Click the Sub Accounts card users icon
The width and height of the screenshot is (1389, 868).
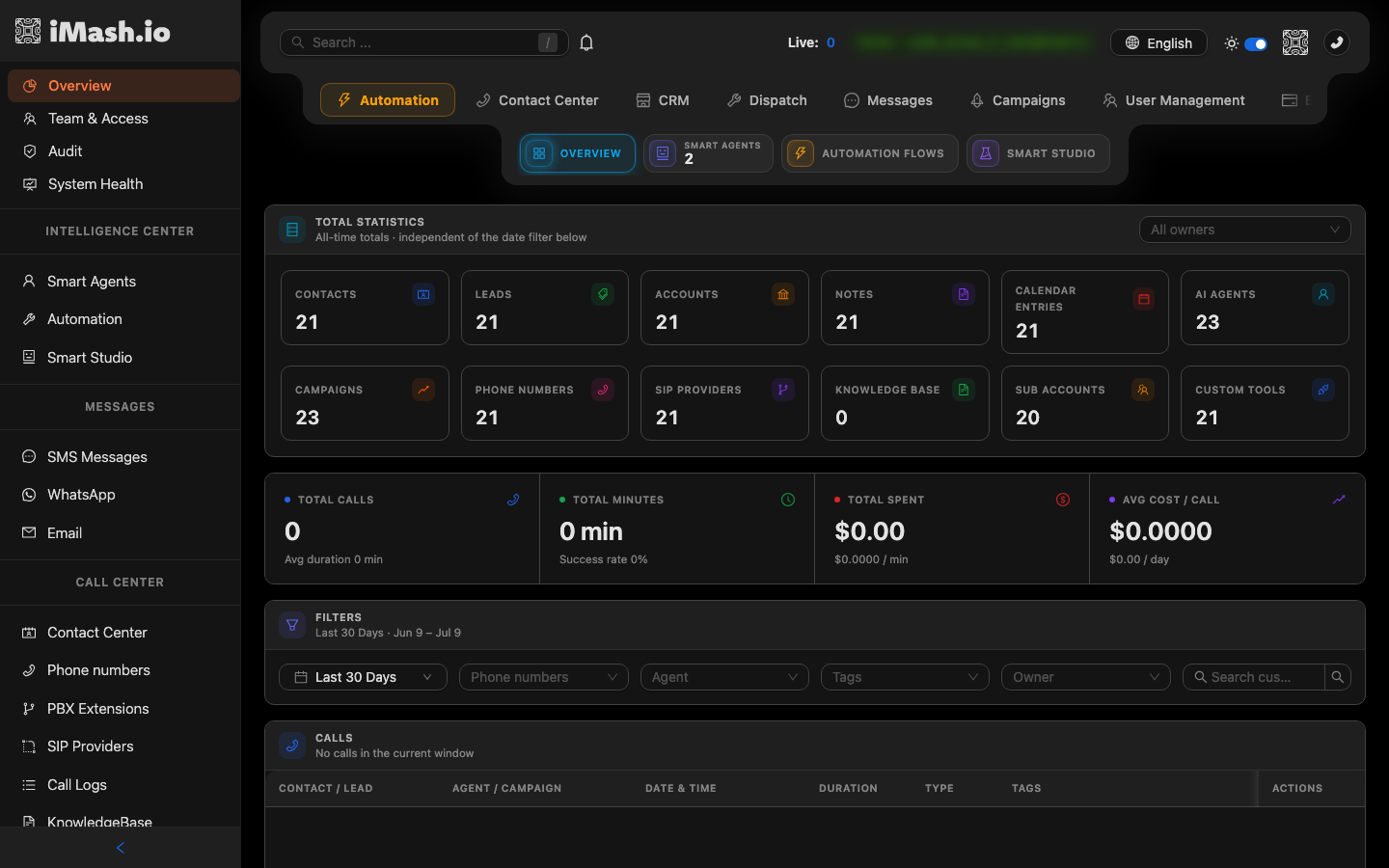coord(1143,390)
